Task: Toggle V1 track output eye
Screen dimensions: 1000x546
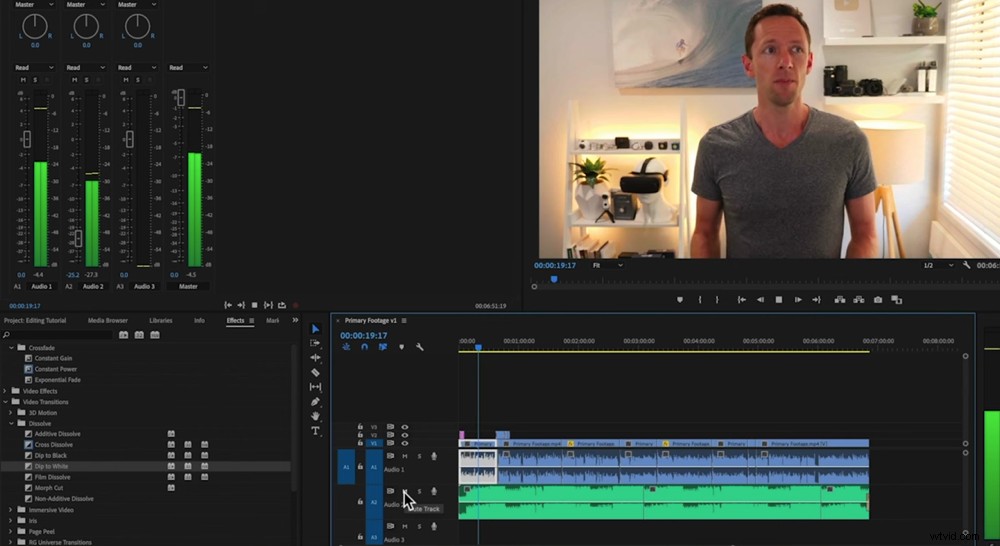Action: [x=404, y=443]
